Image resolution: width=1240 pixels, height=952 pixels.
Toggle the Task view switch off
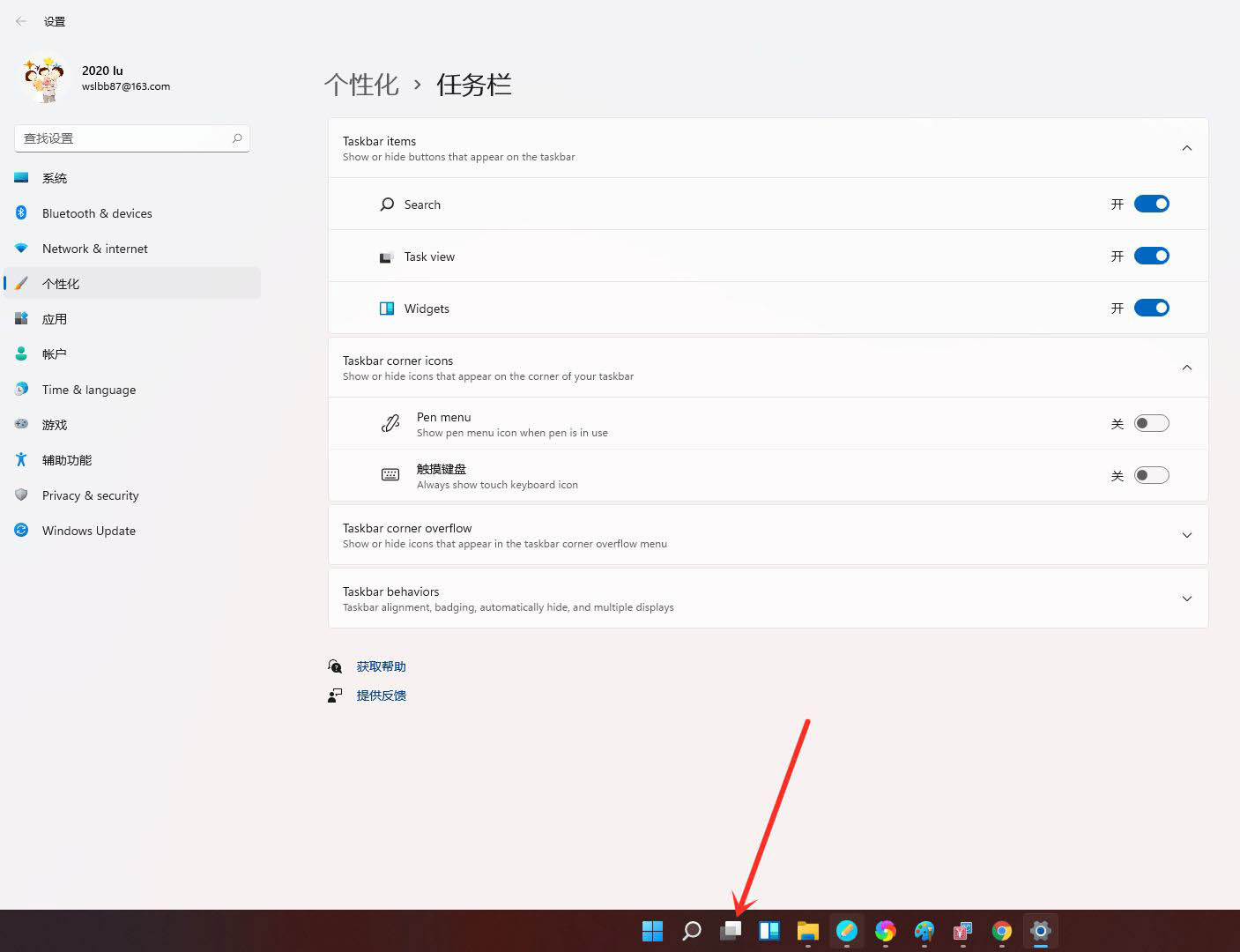1151,256
